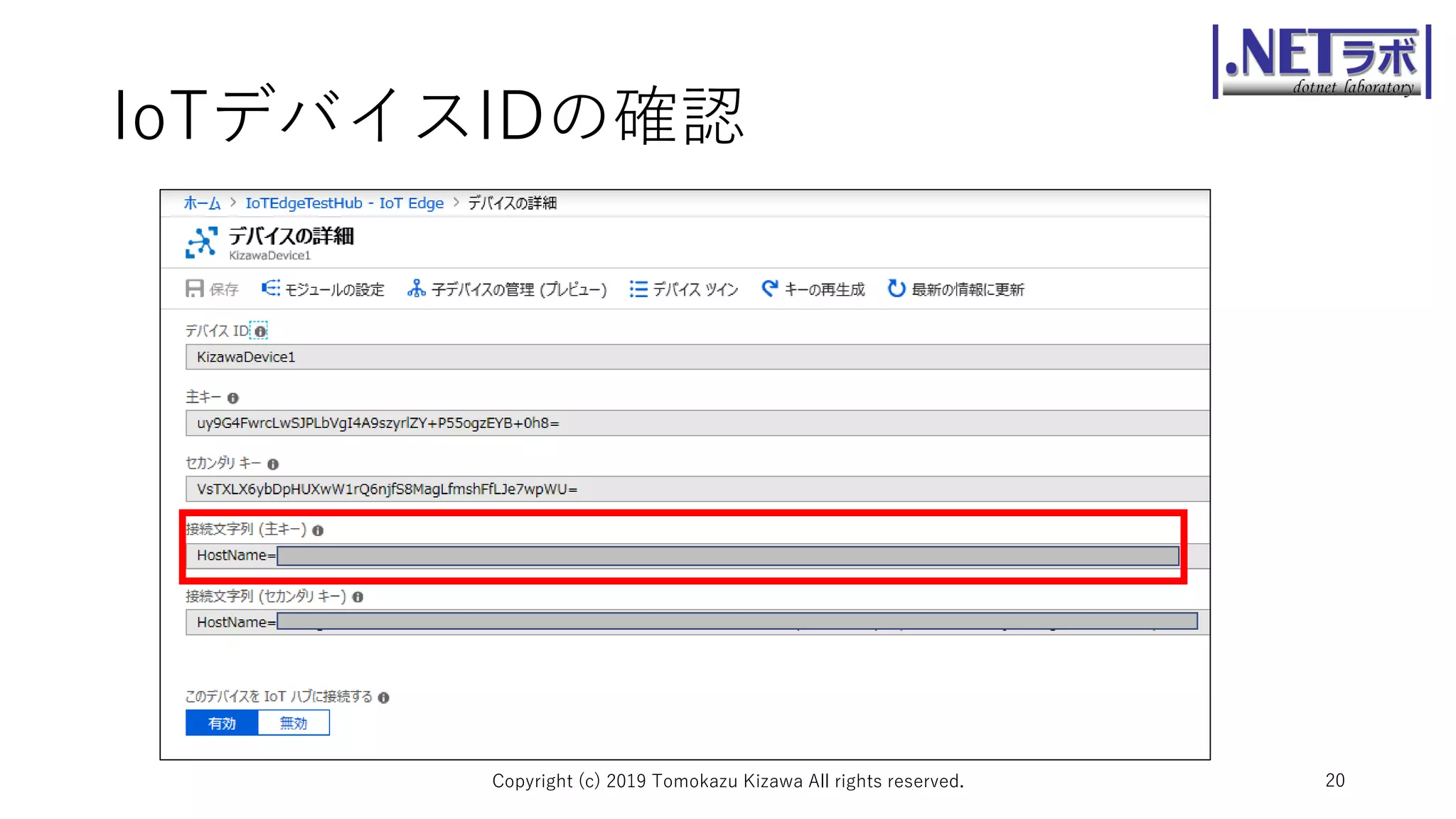This screenshot has width=1456, height=819.
Task: Open モジュールの設定
Action: click(334, 289)
